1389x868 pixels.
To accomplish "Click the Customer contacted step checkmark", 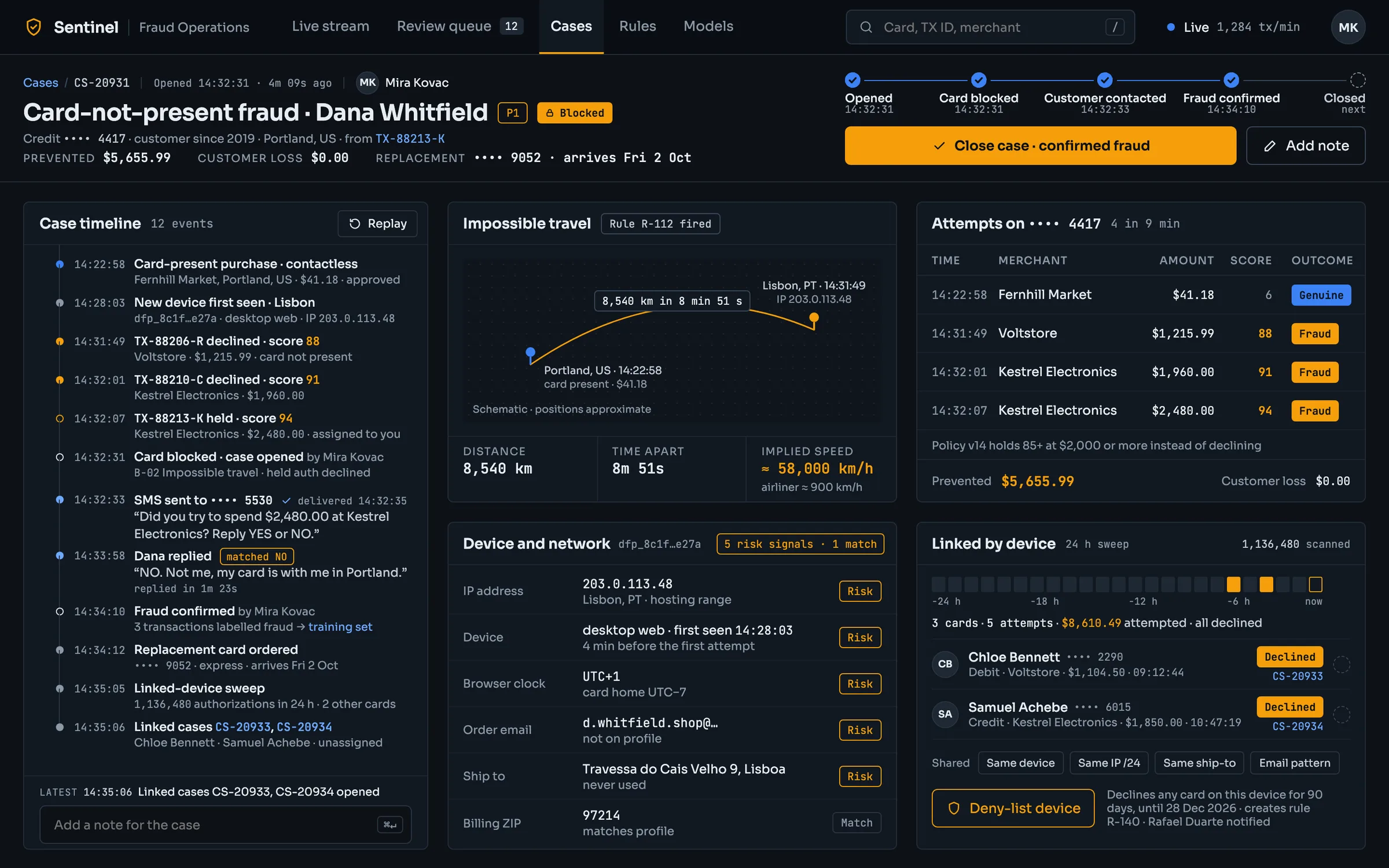I will coord(1105,80).
